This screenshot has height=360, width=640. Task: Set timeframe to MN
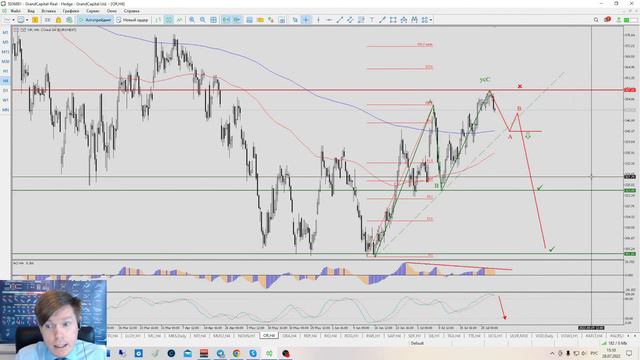[5, 110]
